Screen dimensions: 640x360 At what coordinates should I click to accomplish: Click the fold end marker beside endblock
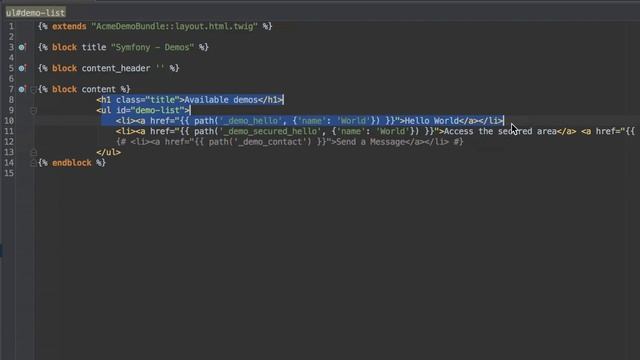[33, 163]
